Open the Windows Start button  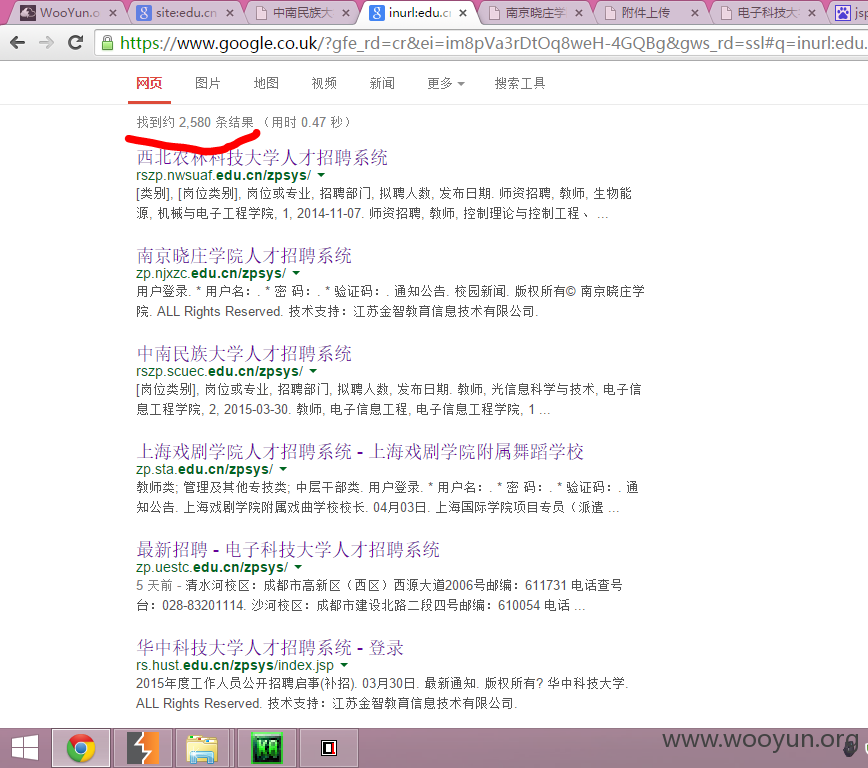[x=25, y=748]
